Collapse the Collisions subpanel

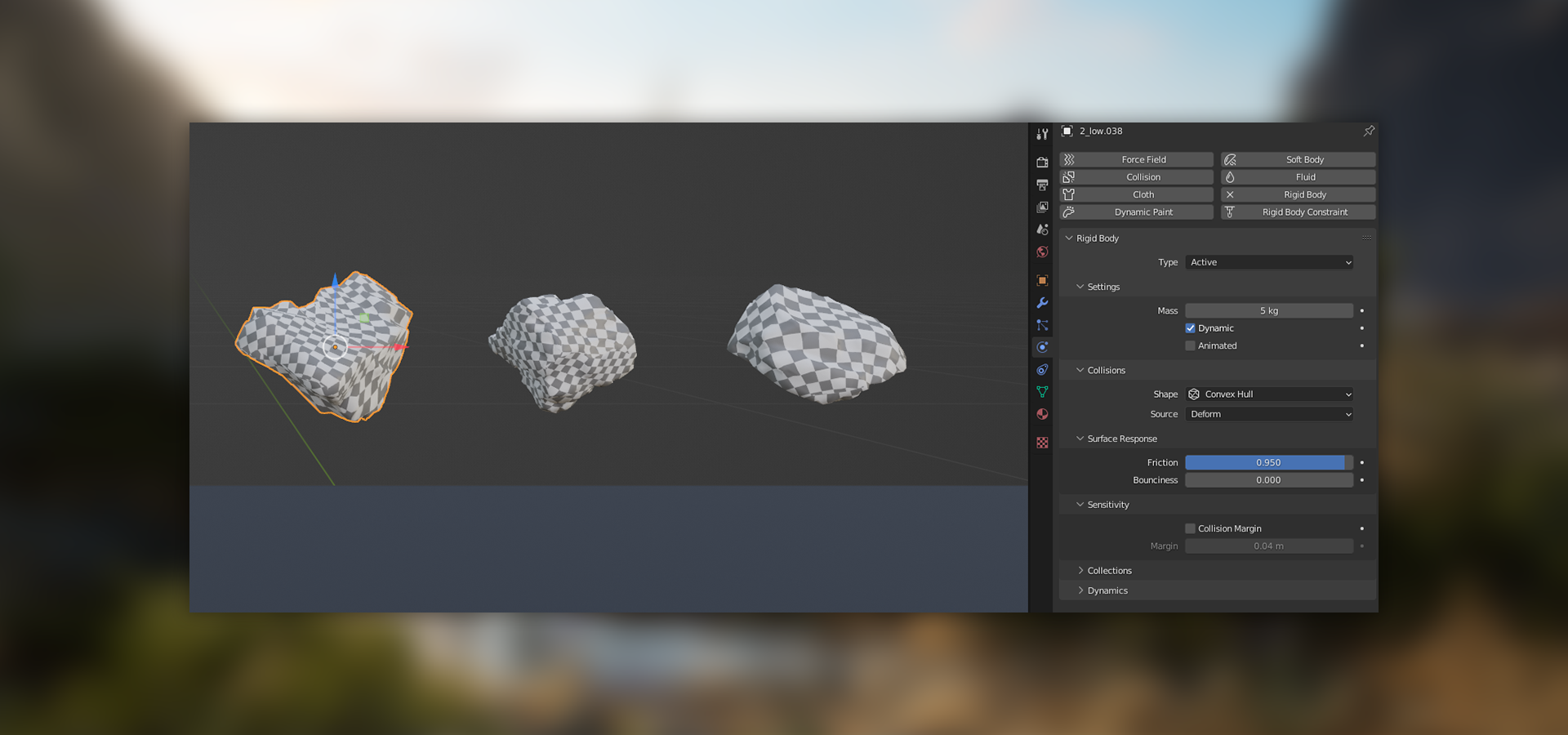pos(1080,370)
